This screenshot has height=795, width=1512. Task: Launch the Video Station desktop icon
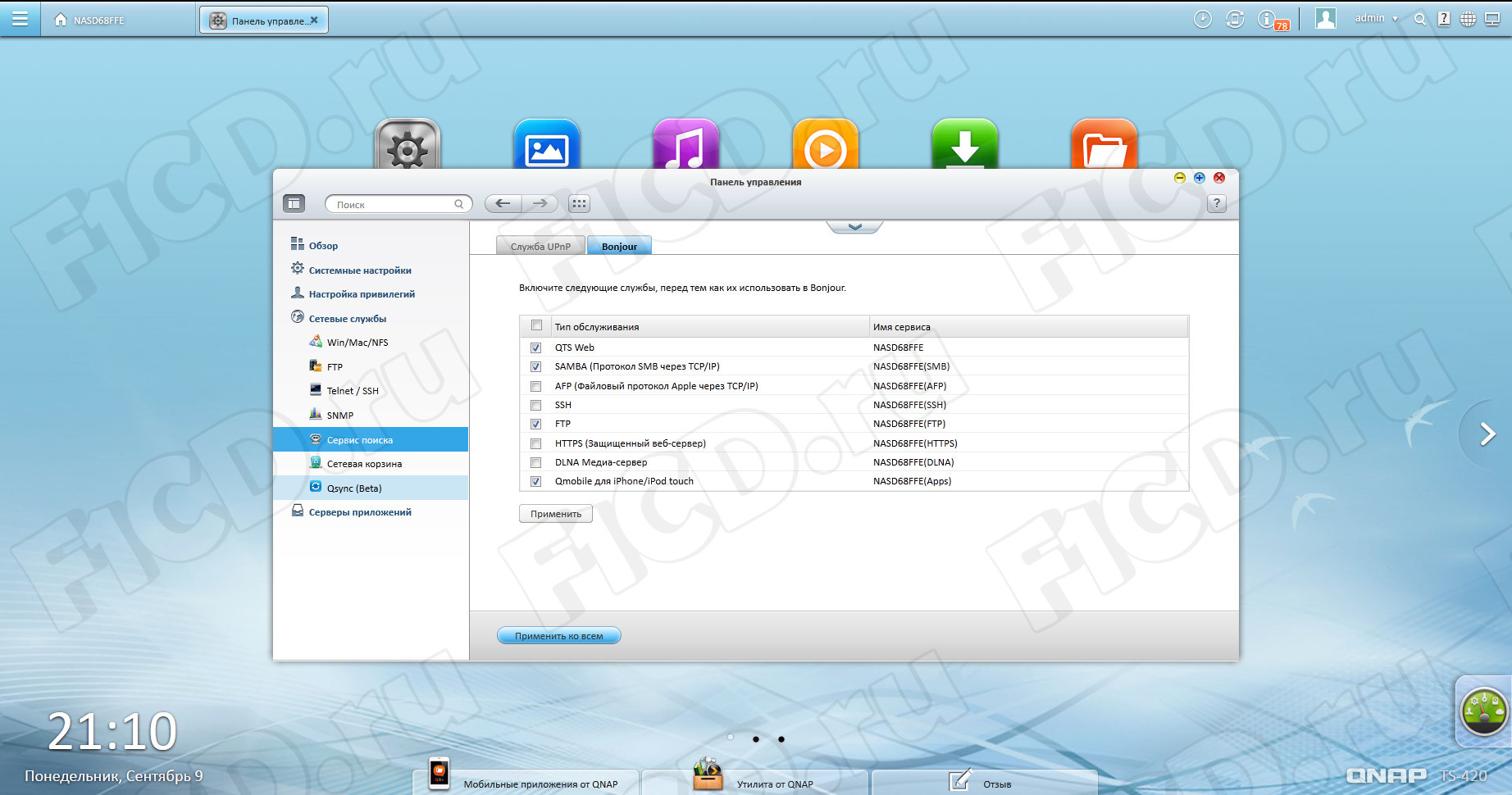[x=826, y=144]
